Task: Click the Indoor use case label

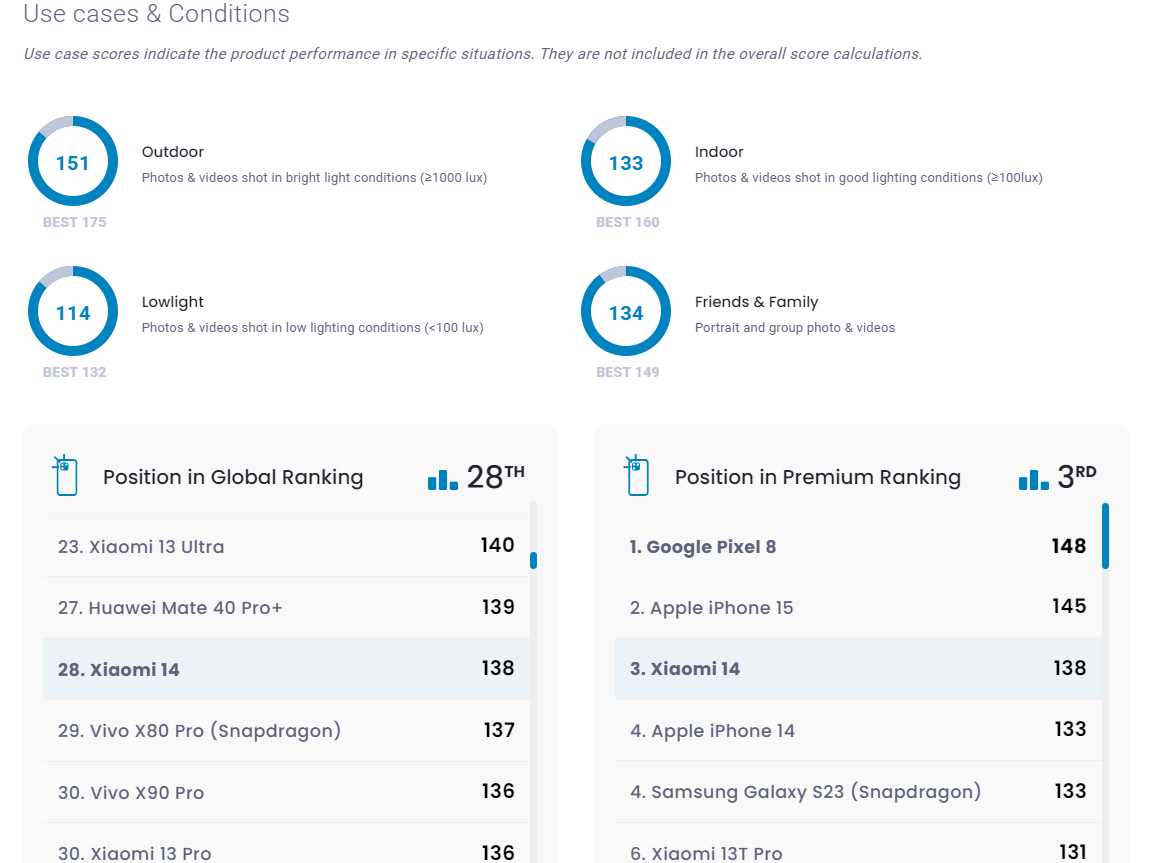Action: 719,152
